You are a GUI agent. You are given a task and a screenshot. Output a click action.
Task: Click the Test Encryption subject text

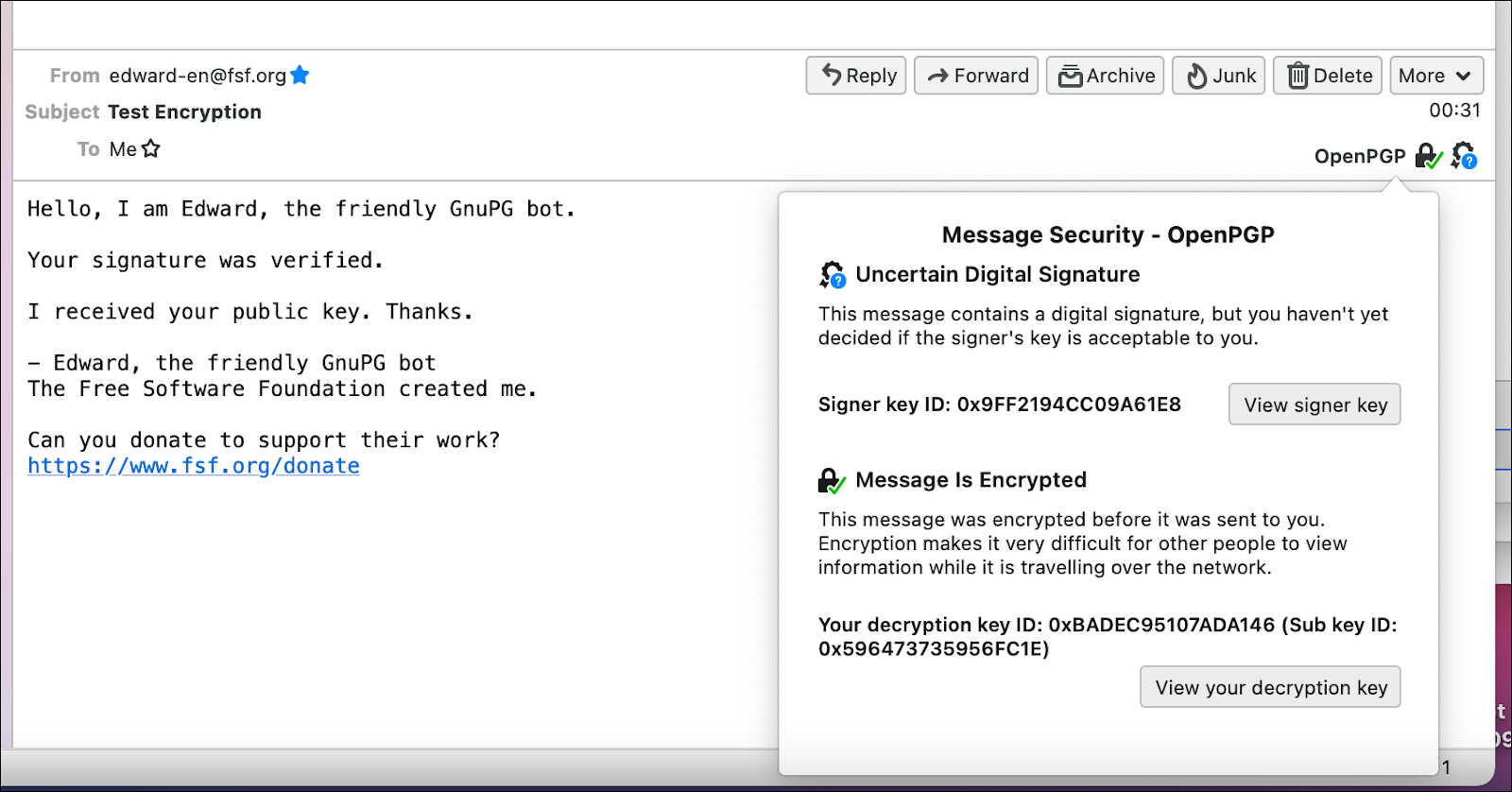[x=184, y=112]
